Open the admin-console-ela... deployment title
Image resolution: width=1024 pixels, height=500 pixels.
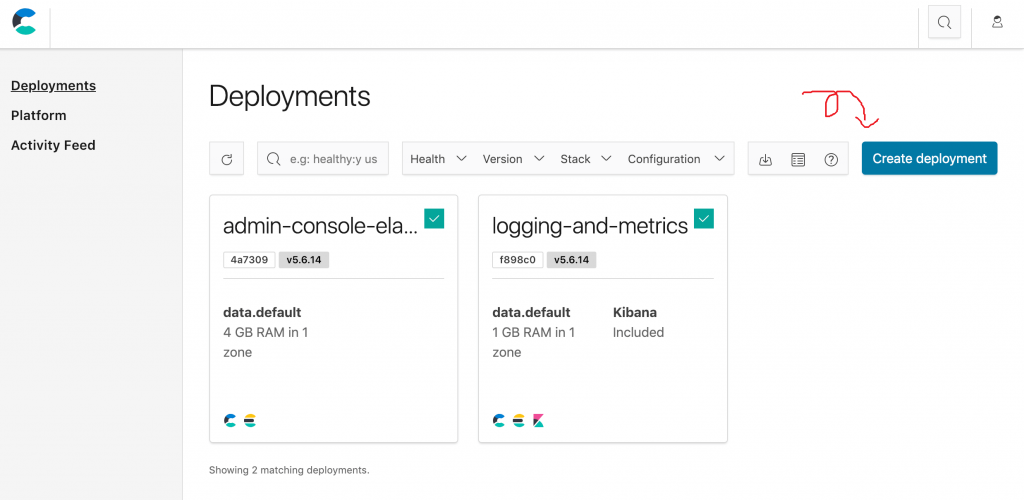[320, 226]
